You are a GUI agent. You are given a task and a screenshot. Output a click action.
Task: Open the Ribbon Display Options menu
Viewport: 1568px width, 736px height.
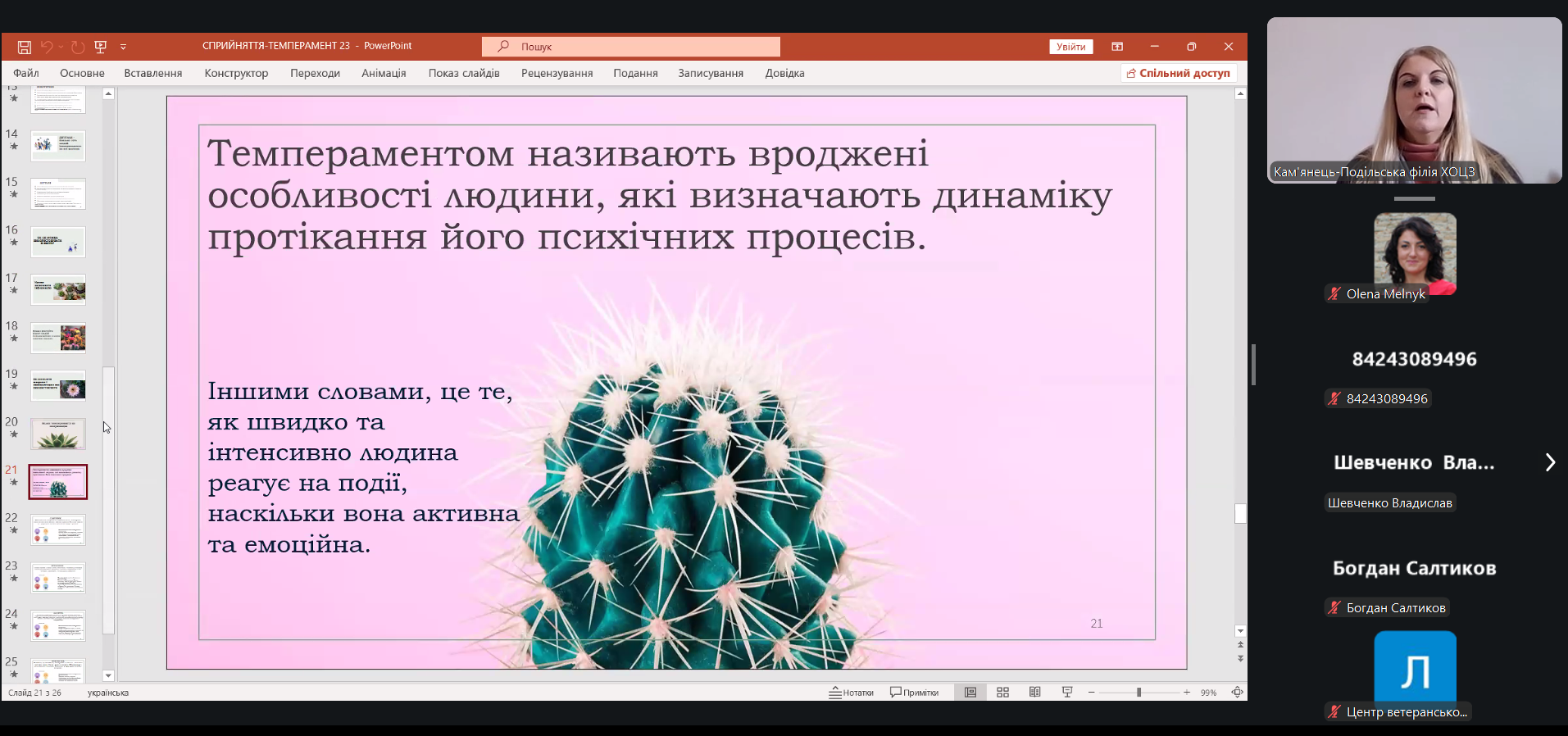point(1117,47)
